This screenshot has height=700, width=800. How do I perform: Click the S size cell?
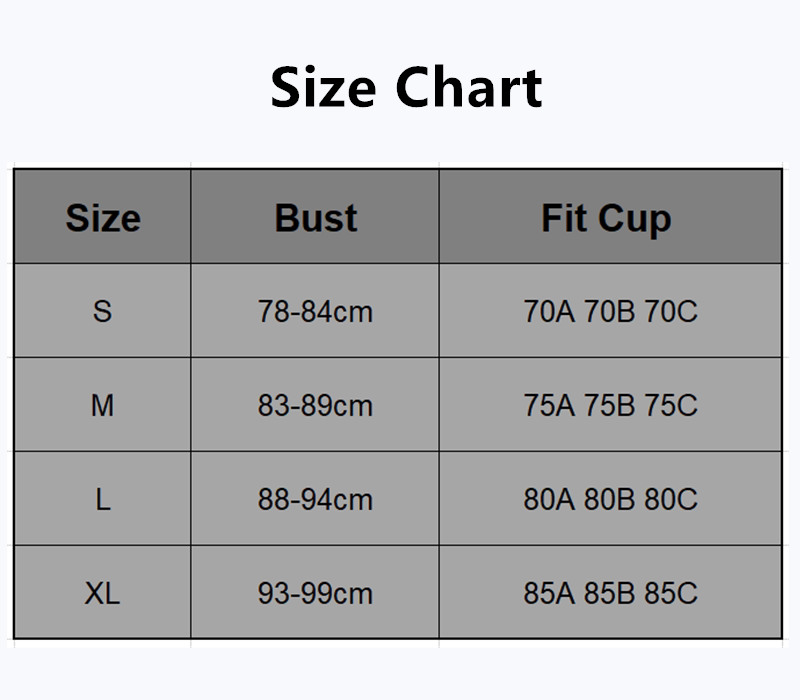pos(102,311)
